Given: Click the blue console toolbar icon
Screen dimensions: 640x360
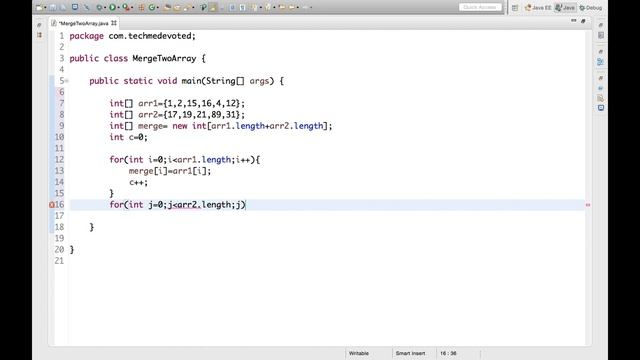Looking at the screenshot, I should pyautogui.click(x=75, y=7).
